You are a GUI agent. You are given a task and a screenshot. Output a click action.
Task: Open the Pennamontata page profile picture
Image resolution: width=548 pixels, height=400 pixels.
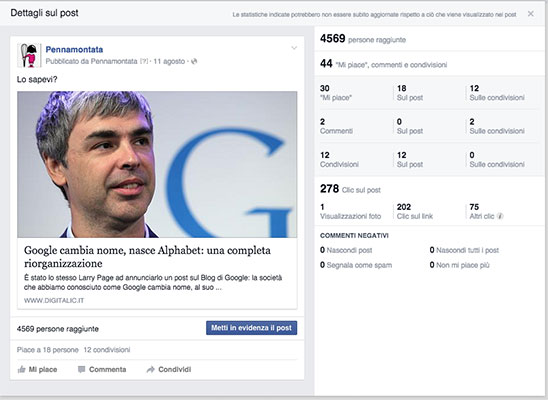tap(29, 55)
